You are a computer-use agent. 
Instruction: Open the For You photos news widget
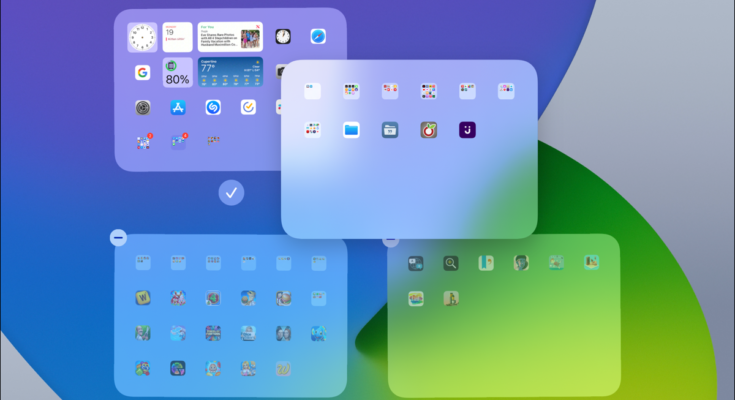[x=230, y=37]
